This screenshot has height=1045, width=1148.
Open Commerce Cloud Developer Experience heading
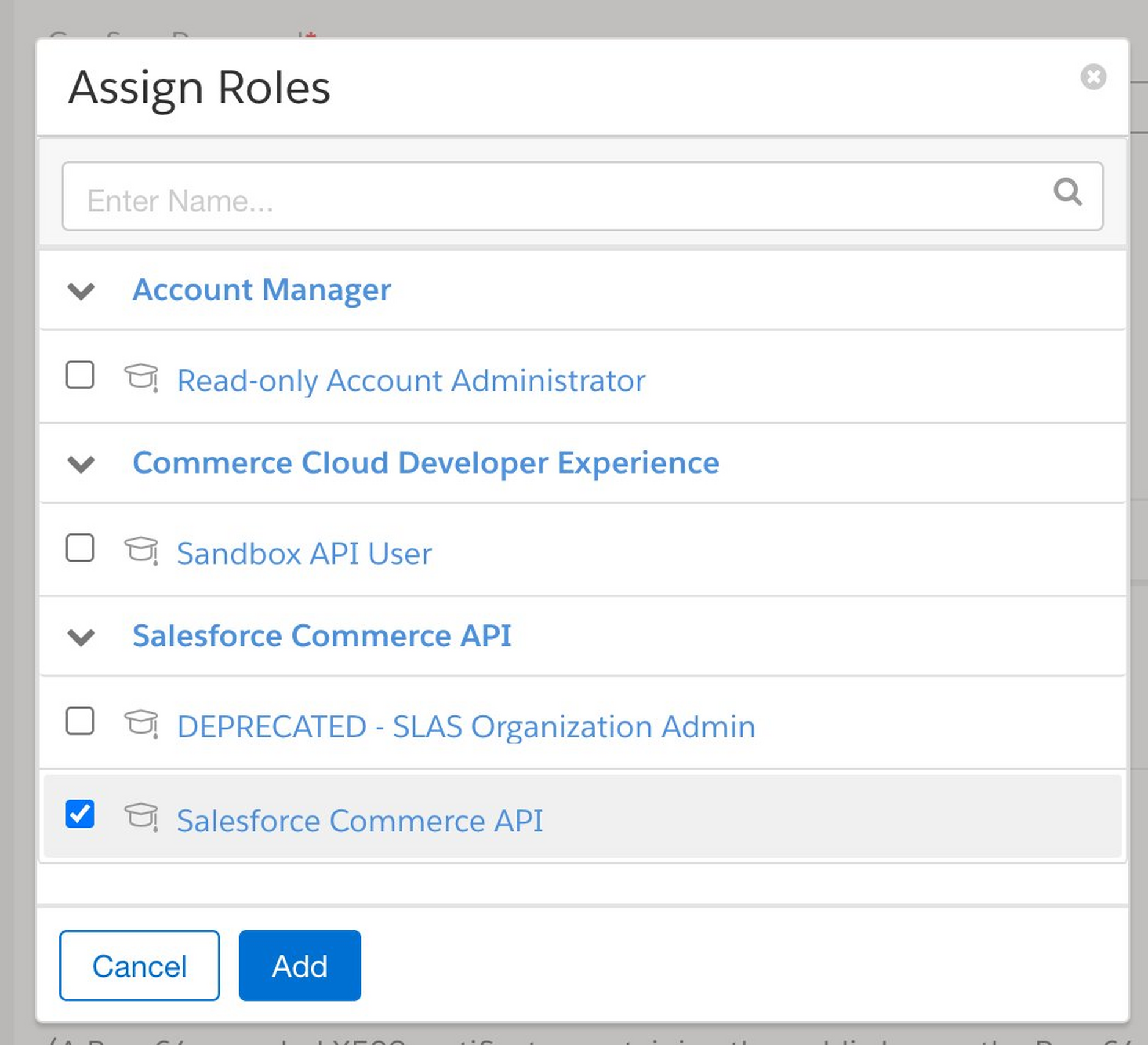[x=426, y=463]
